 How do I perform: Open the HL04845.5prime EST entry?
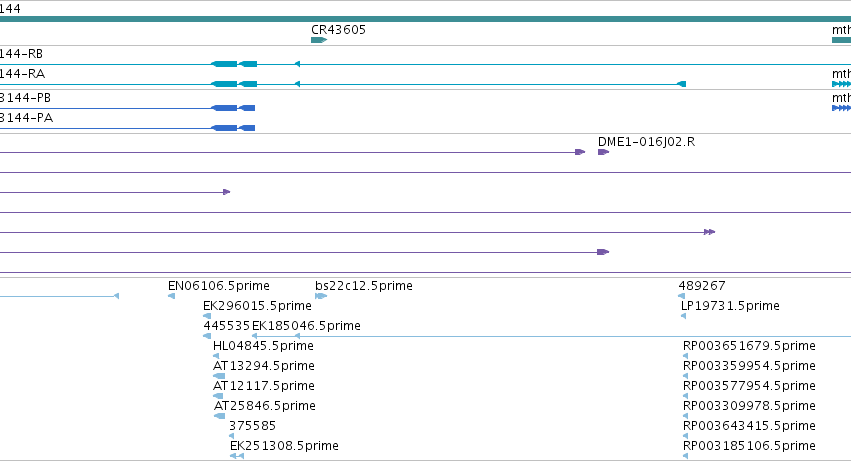[263, 346]
